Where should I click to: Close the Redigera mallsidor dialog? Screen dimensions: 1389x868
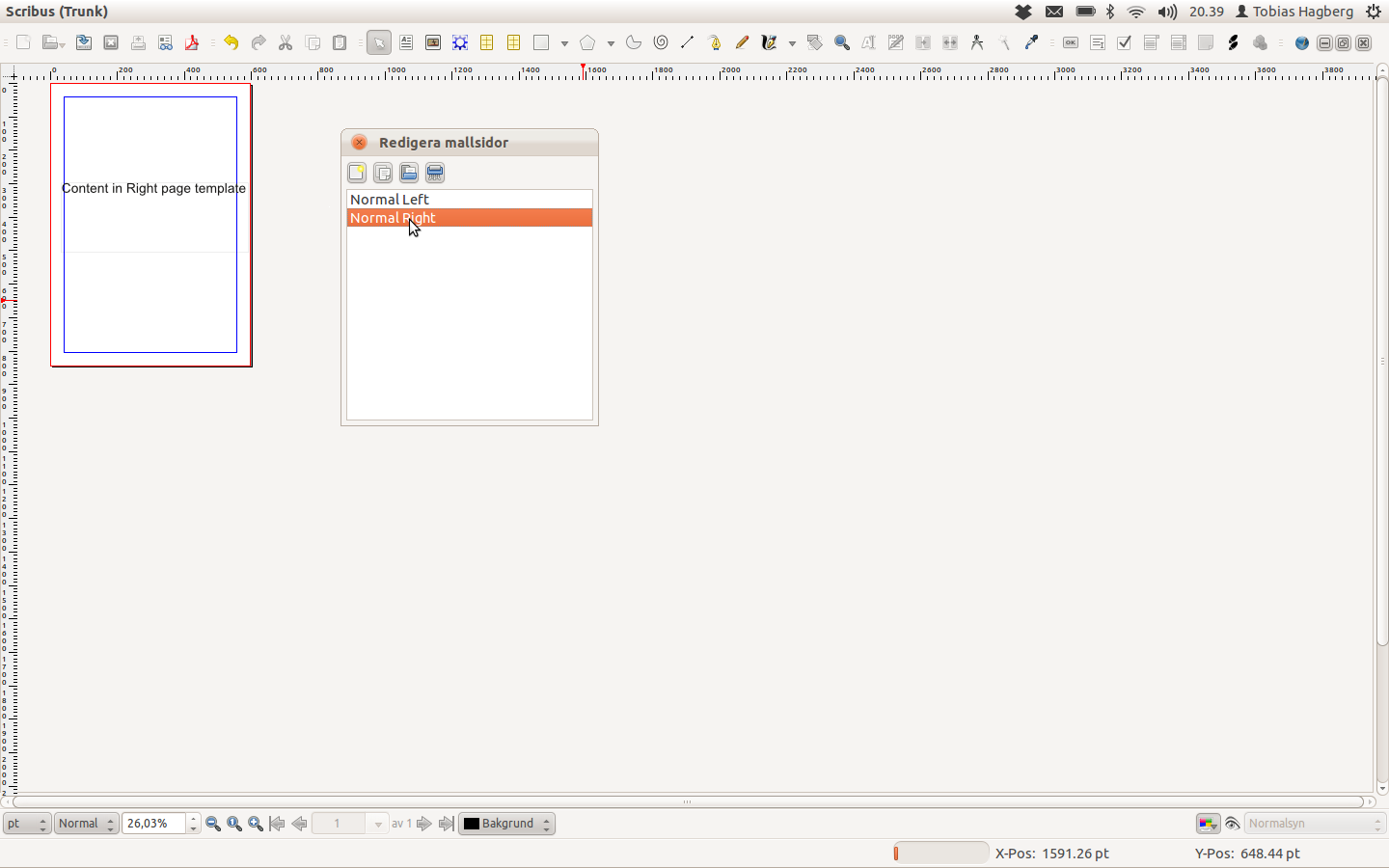(x=359, y=143)
